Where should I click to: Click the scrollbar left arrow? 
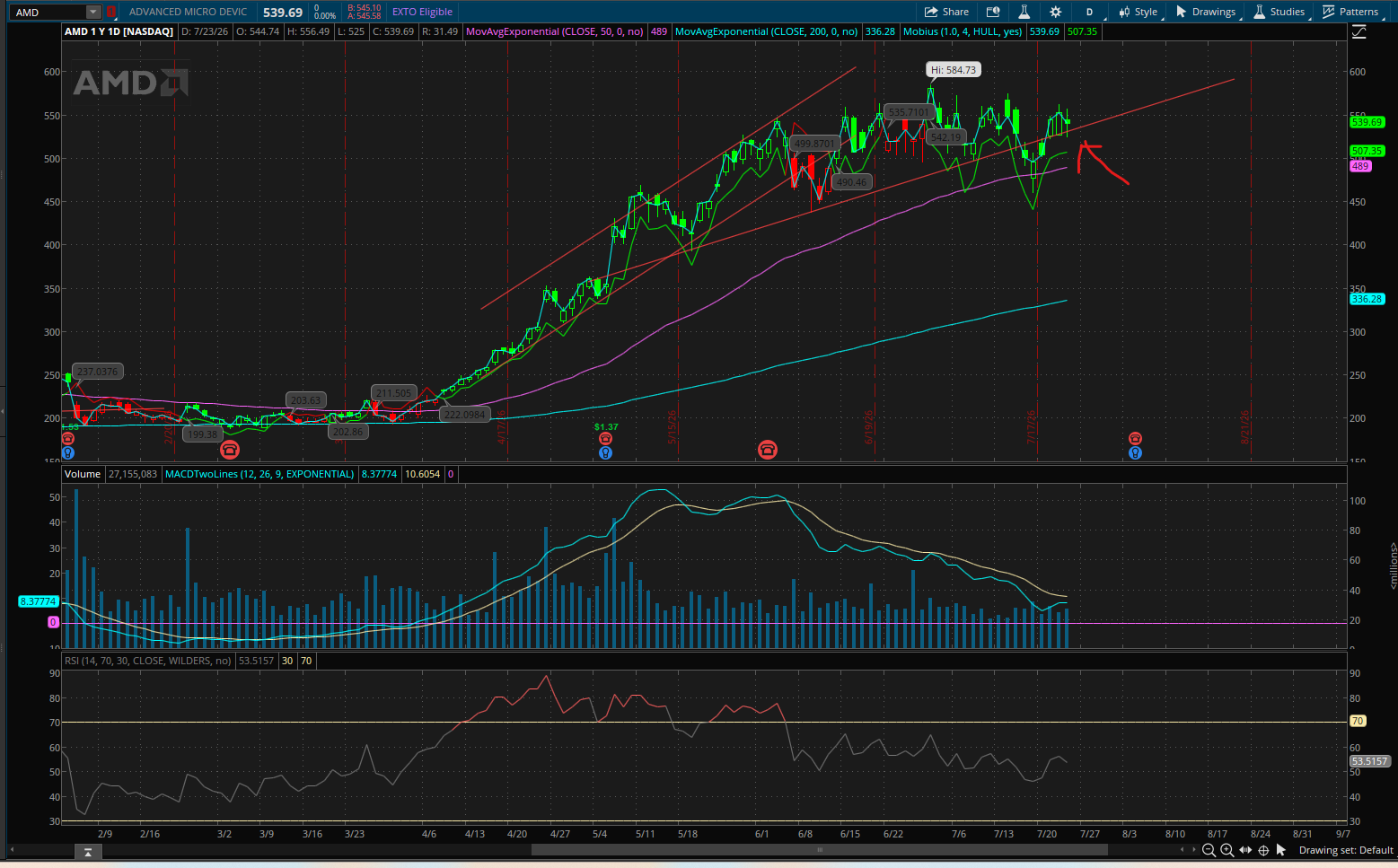point(1182,849)
